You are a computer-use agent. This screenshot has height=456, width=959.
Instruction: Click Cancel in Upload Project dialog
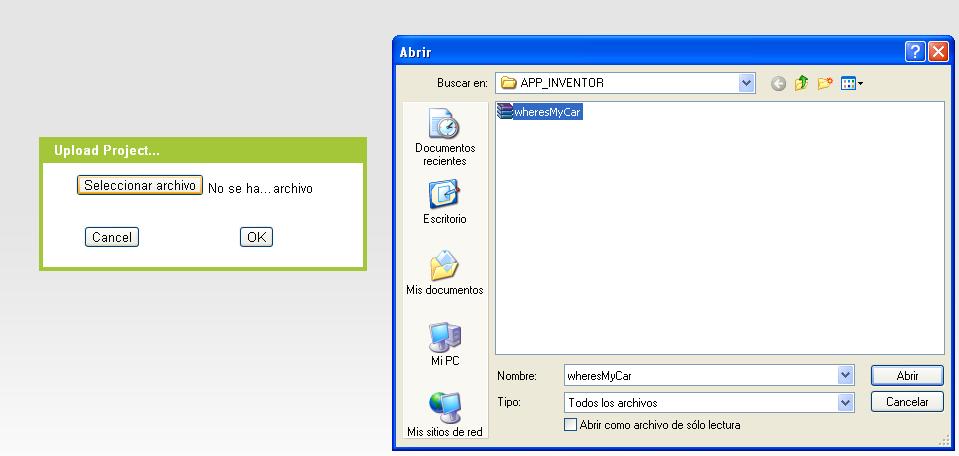112,237
